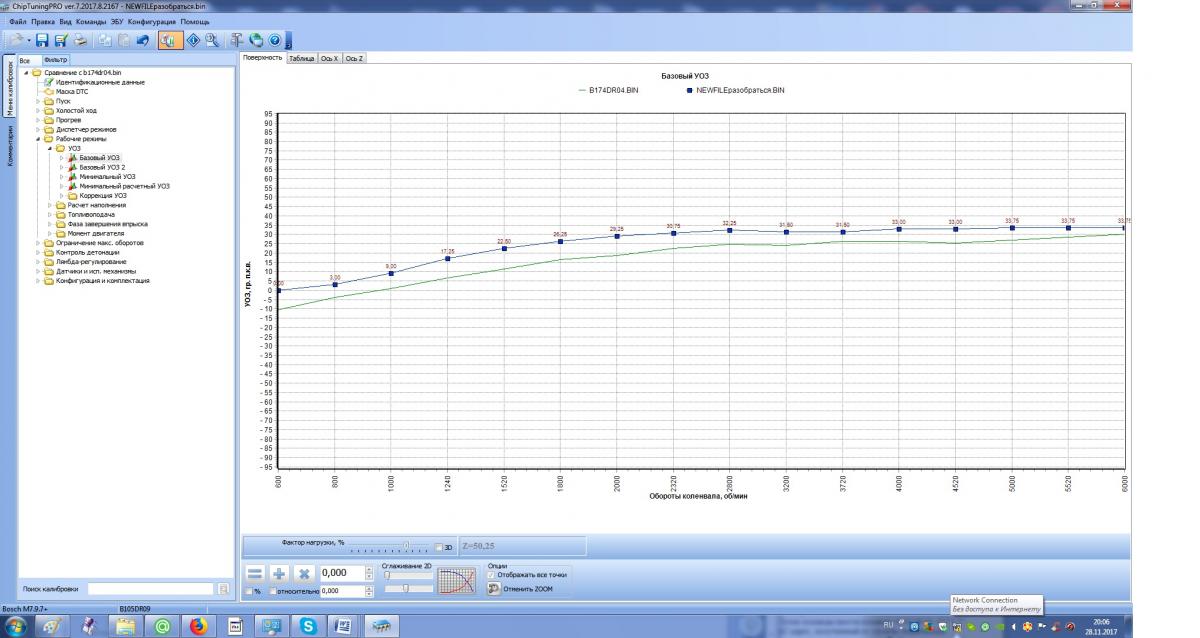Click the 'Поиск калибровки' search field
1200x638 pixels.
tap(150, 589)
